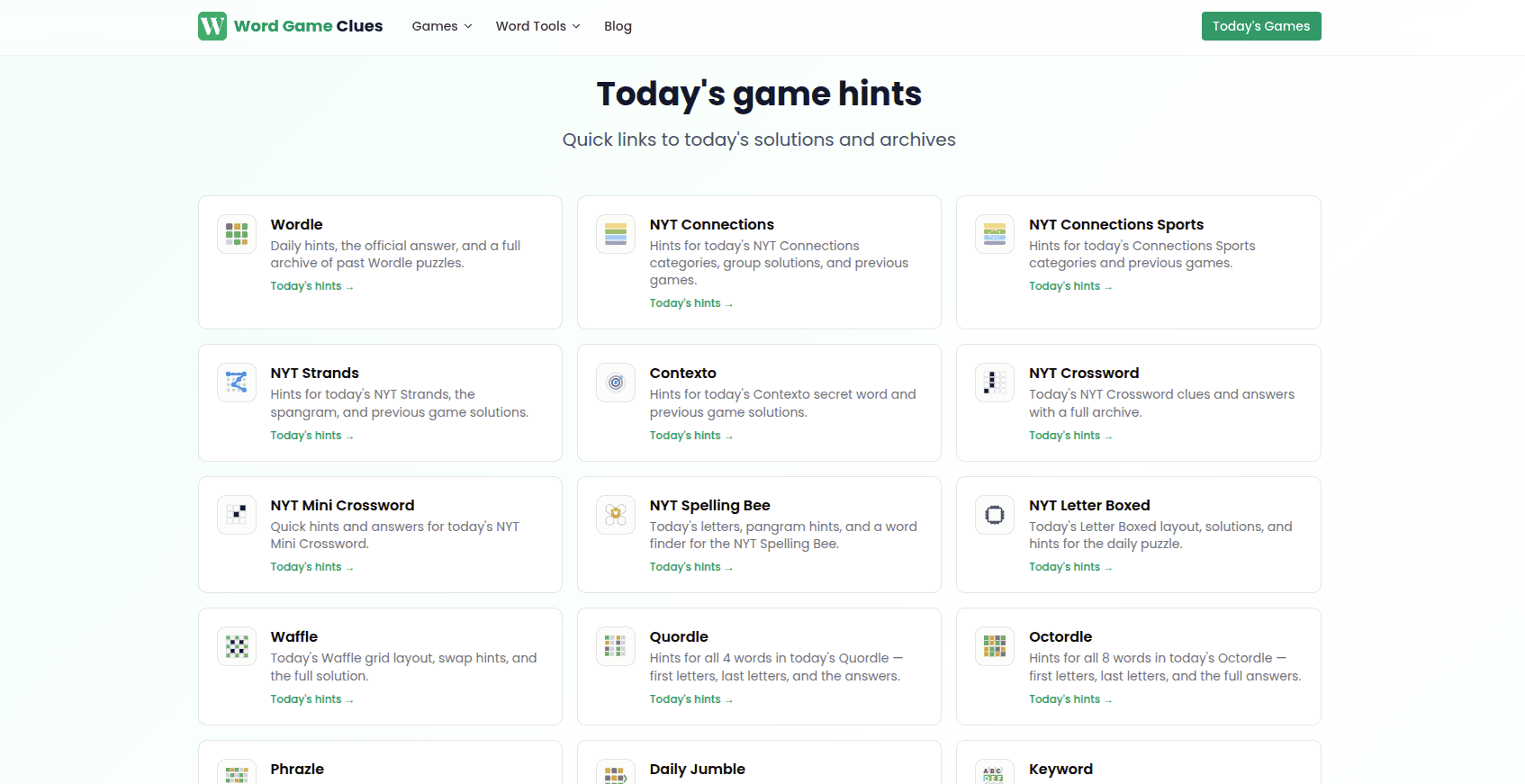
Task: Click the Word Game Clues W logo icon
Action: pos(212,26)
